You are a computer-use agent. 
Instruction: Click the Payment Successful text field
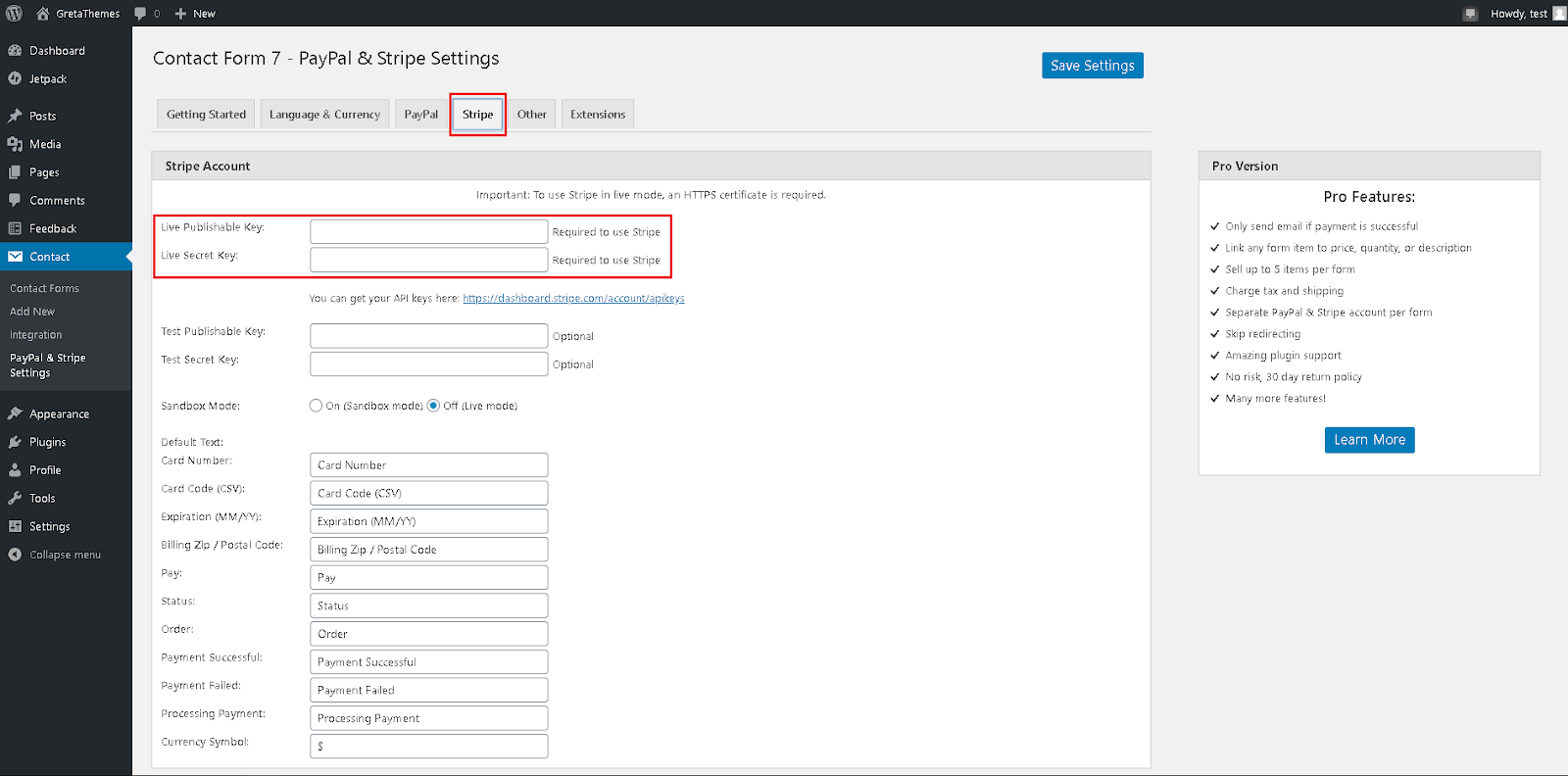tap(429, 662)
